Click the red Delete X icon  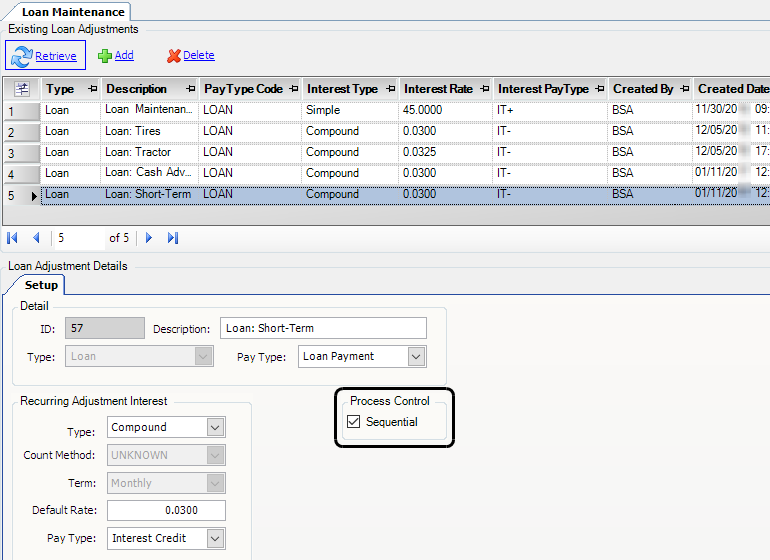pyautogui.click(x=174, y=56)
